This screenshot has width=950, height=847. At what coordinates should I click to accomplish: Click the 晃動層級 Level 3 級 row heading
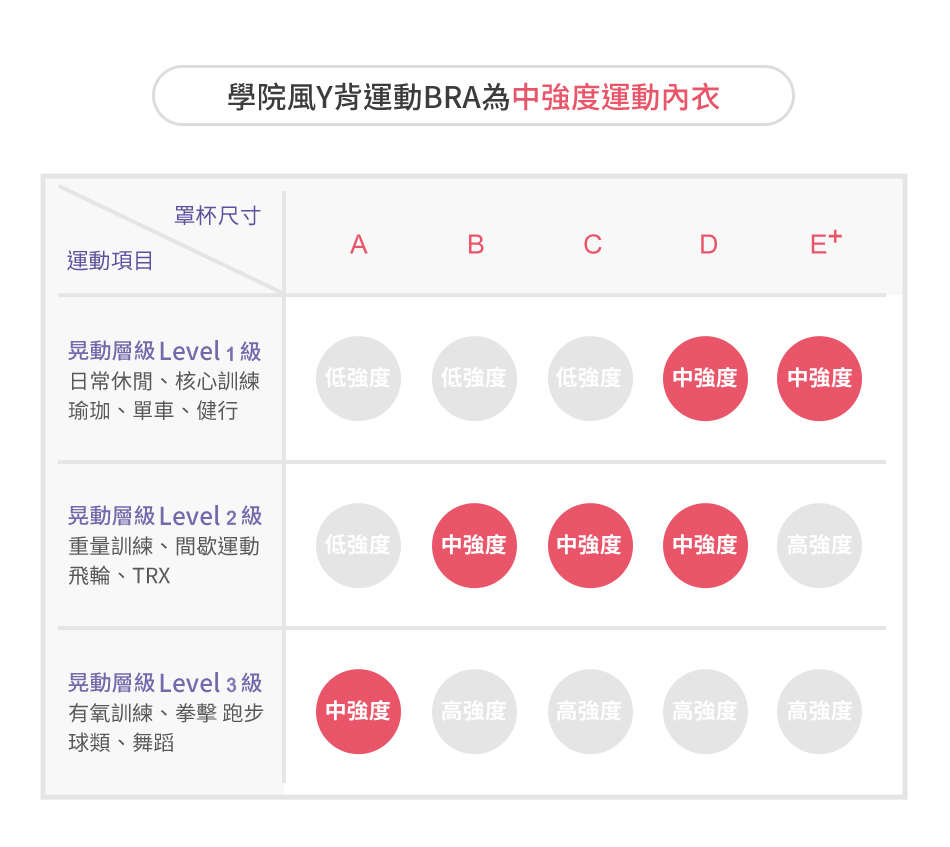(x=164, y=683)
